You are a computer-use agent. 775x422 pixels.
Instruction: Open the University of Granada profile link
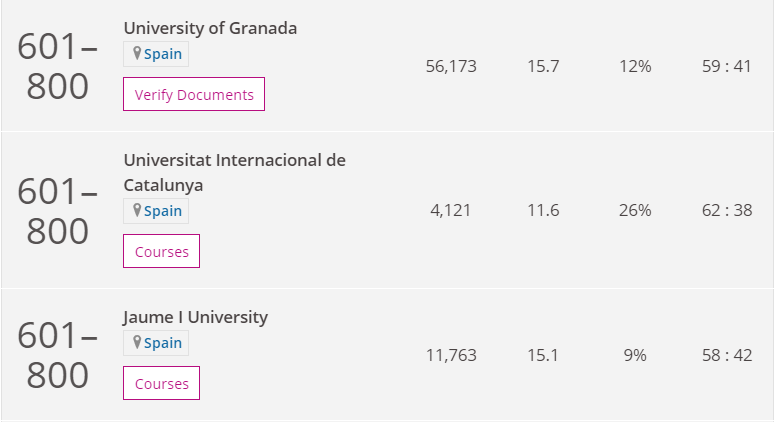pyautogui.click(x=210, y=28)
